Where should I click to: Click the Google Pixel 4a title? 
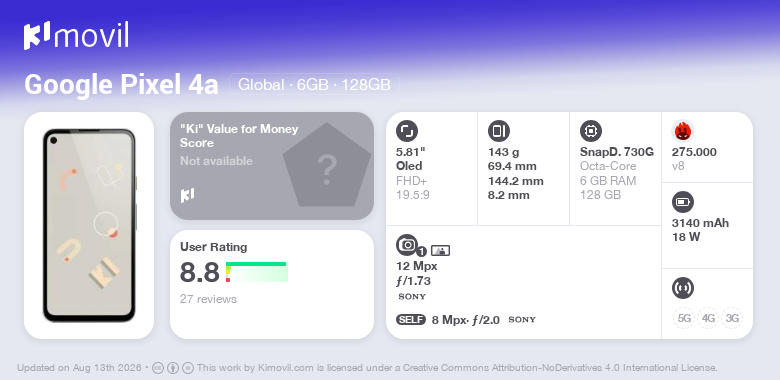[121, 85]
